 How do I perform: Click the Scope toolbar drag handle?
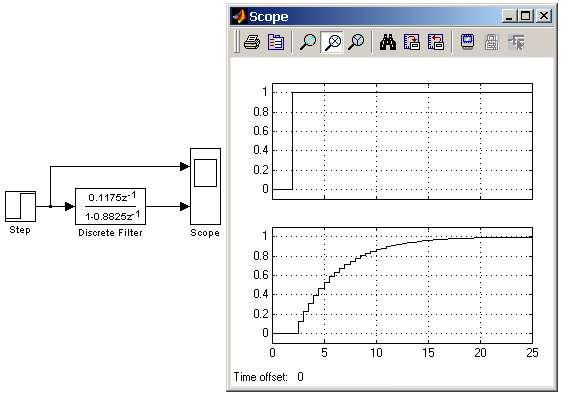tap(237, 42)
